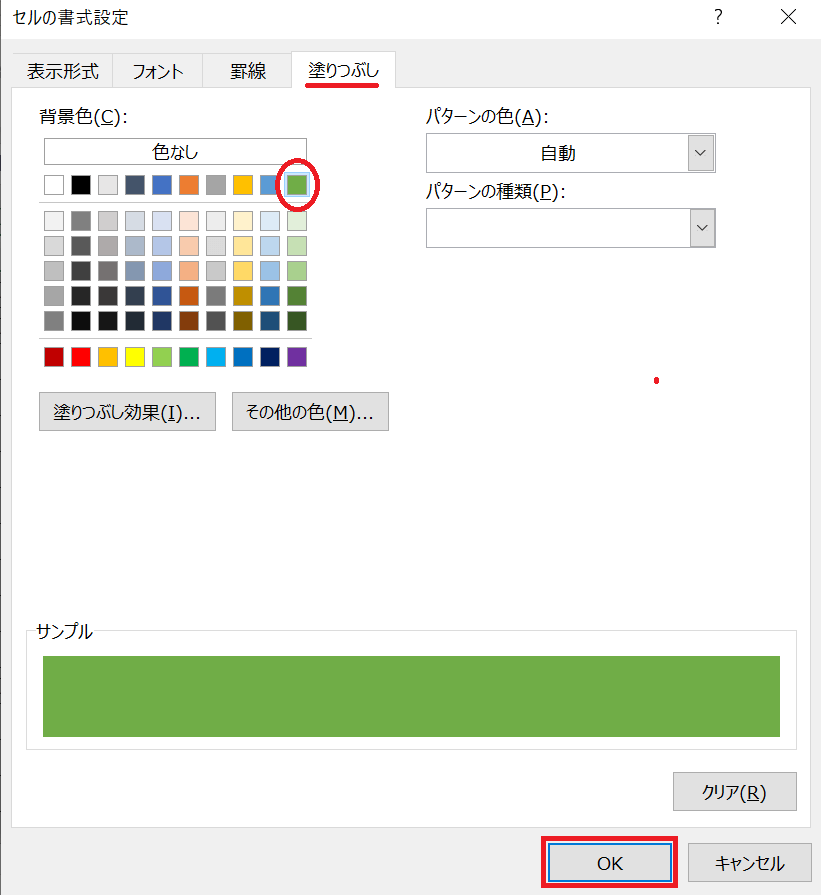
Task: Open その他の色 more colors dialog
Action: click(x=310, y=412)
